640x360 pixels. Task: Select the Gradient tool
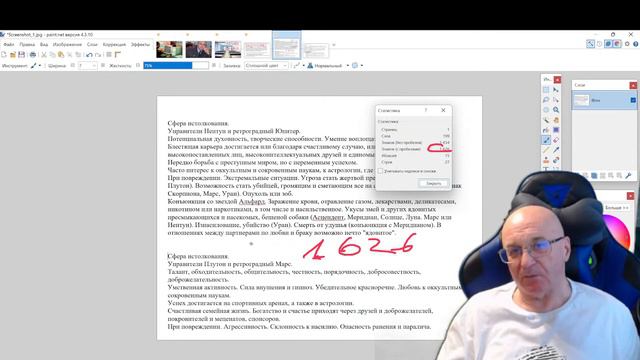coord(556,130)
